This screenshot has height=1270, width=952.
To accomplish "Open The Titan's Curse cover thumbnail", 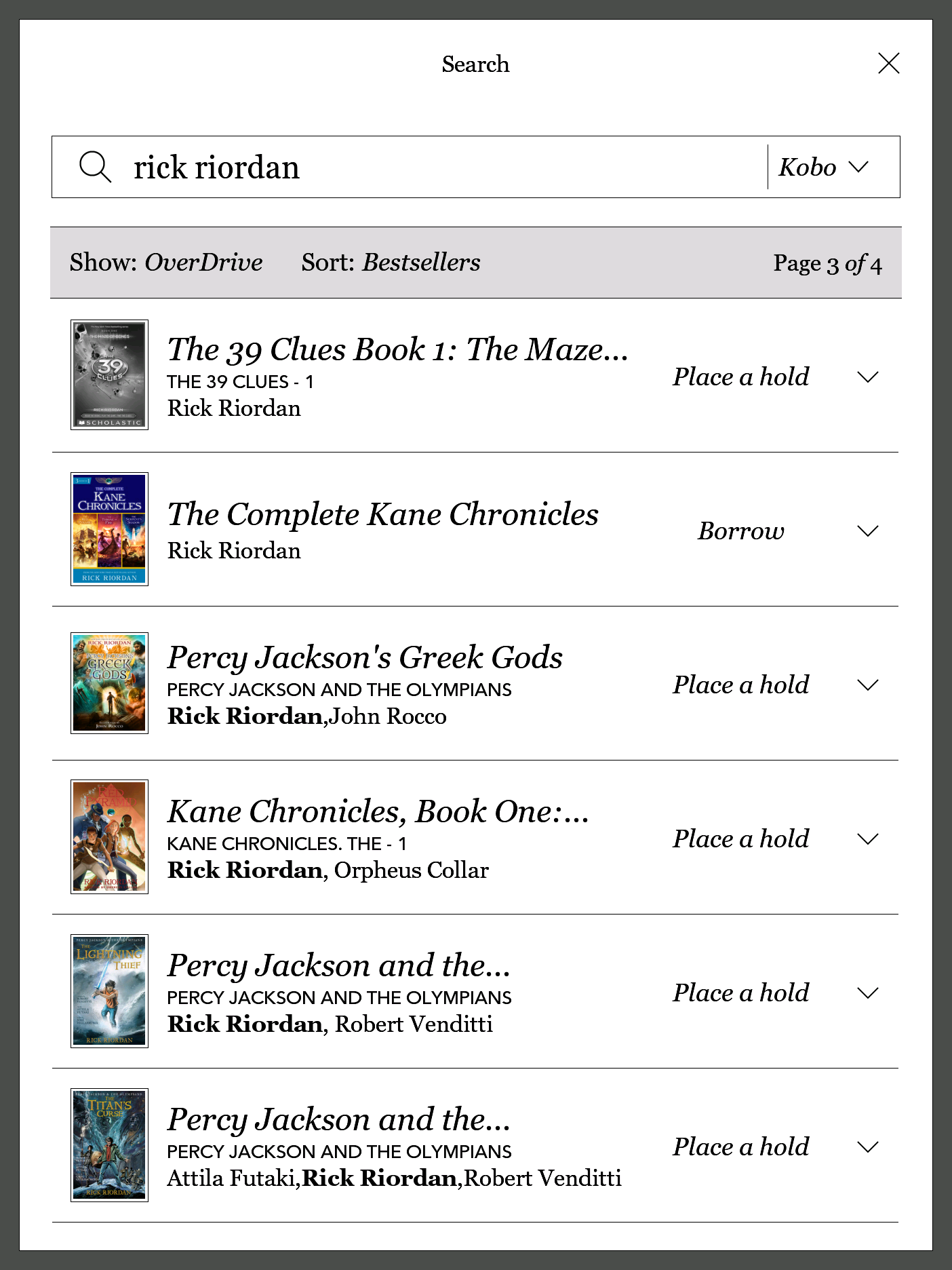I will (109, 1145).
